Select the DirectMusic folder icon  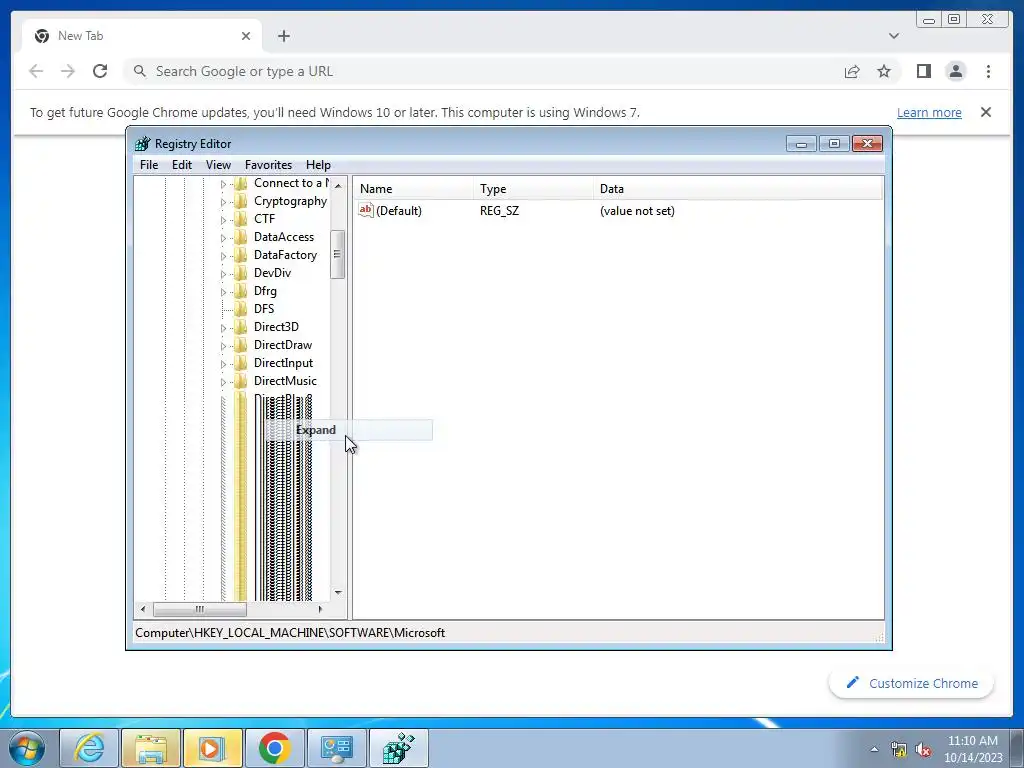[241, 381]
